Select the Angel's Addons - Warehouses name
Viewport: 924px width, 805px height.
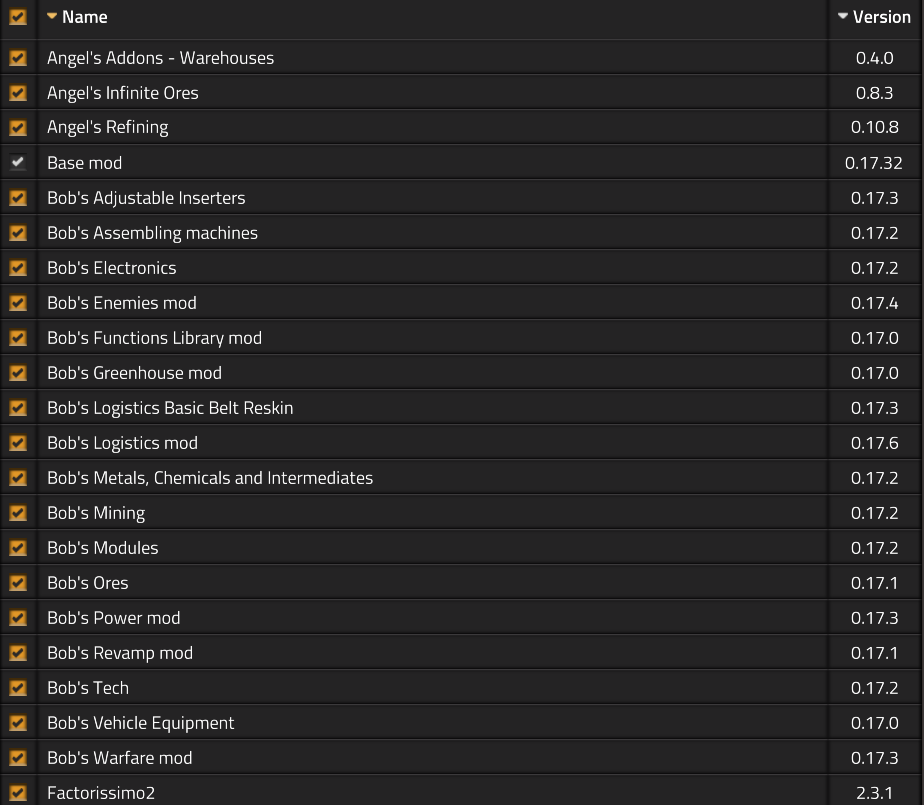[160, 58]
